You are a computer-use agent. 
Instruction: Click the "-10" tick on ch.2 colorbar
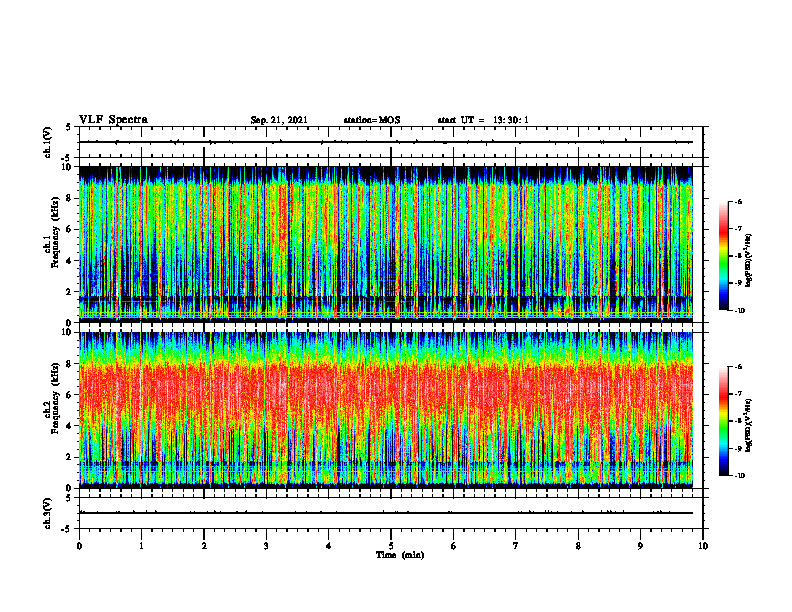tap(739, 476)
